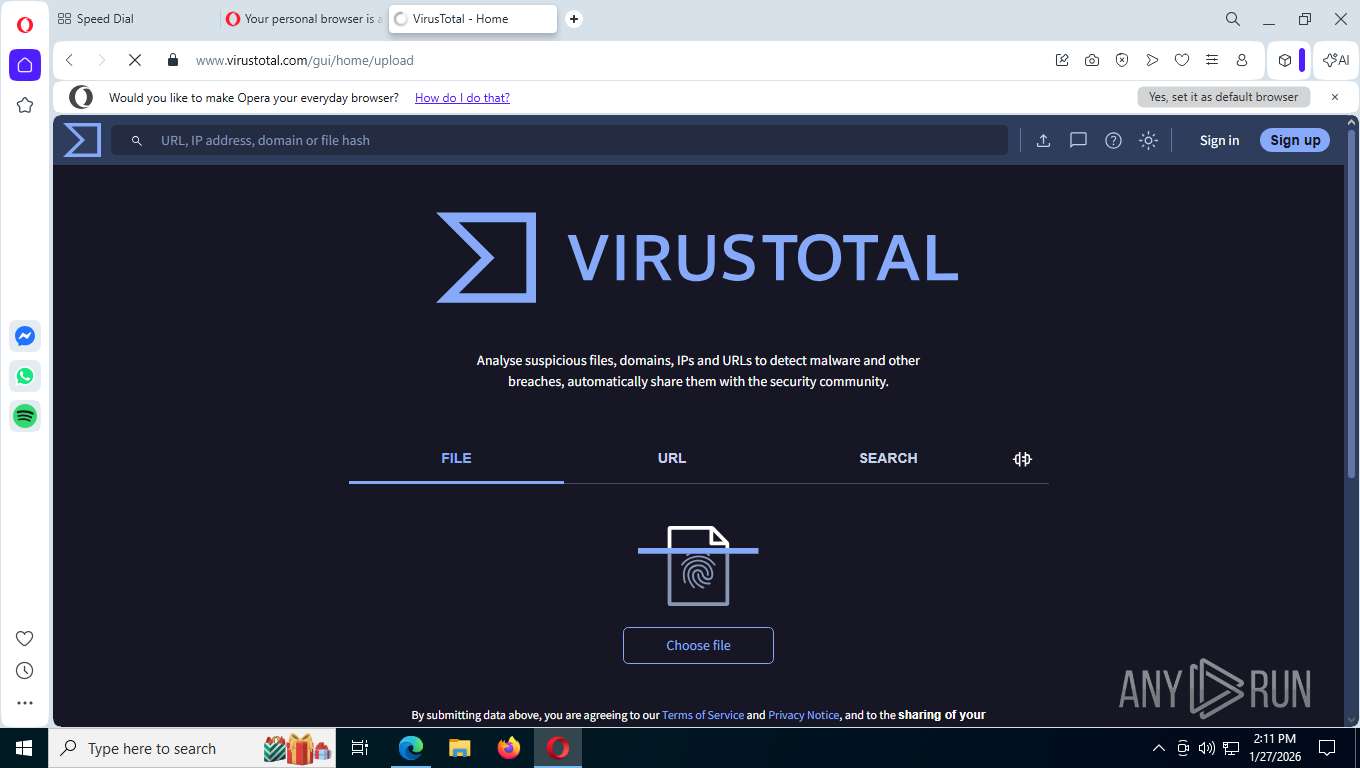Open the Windows notification center
The width and height of the screenshot is (1360, 768).
coord(1327,748)
